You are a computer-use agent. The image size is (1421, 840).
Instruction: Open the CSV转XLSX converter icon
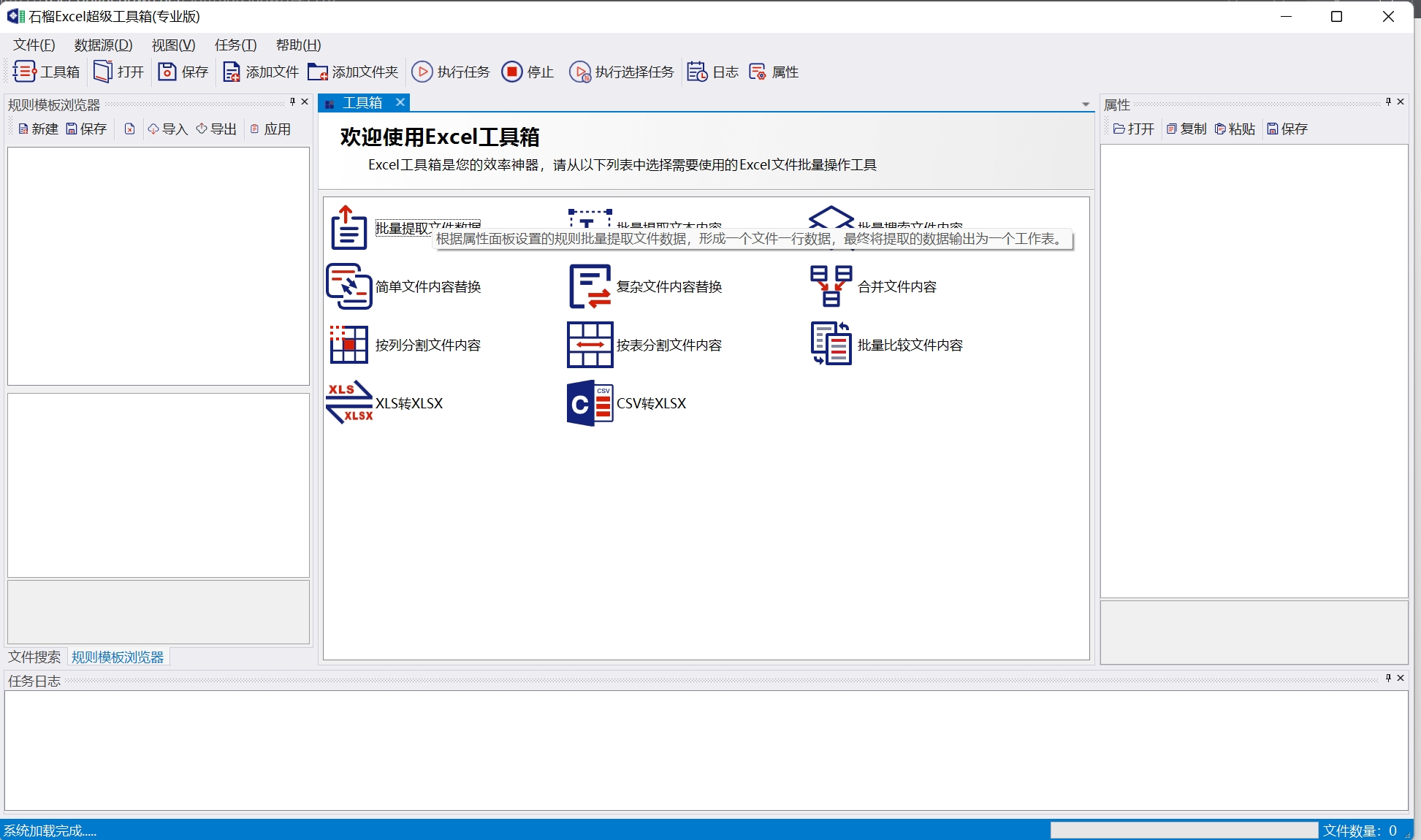(x=590, y=403)
